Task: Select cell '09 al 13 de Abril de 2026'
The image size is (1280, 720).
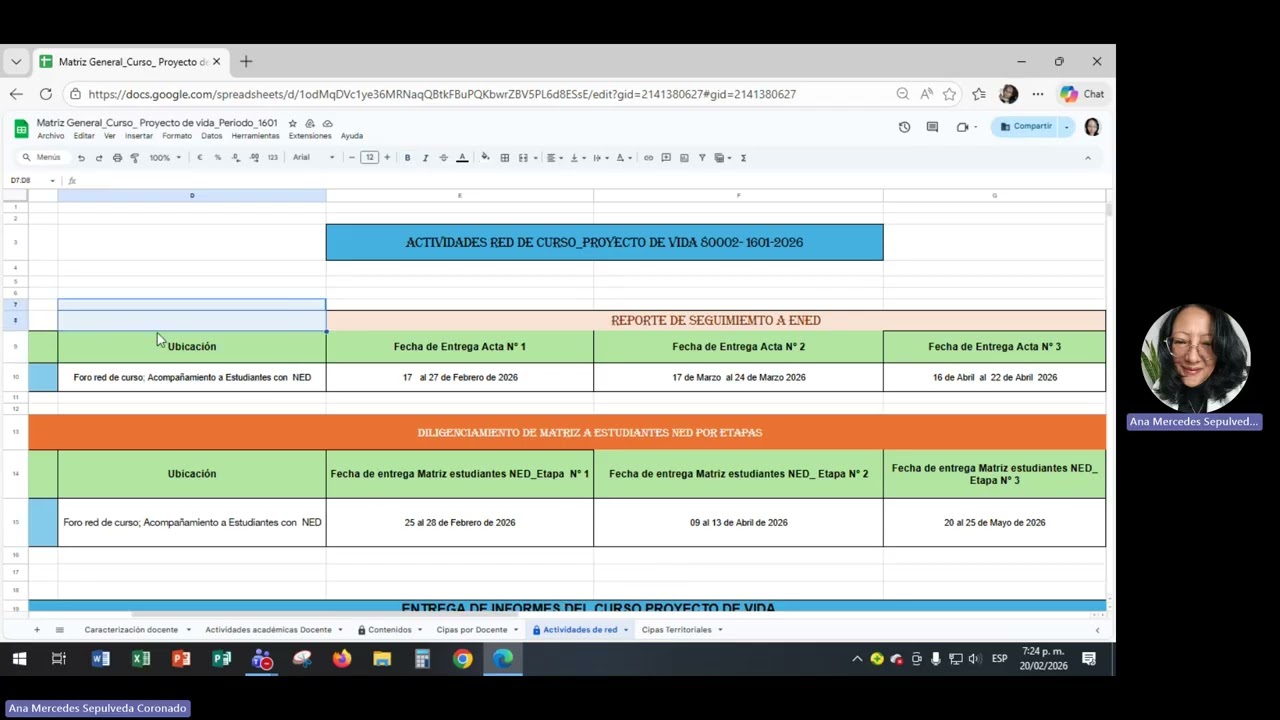Action: click(739, 523)
